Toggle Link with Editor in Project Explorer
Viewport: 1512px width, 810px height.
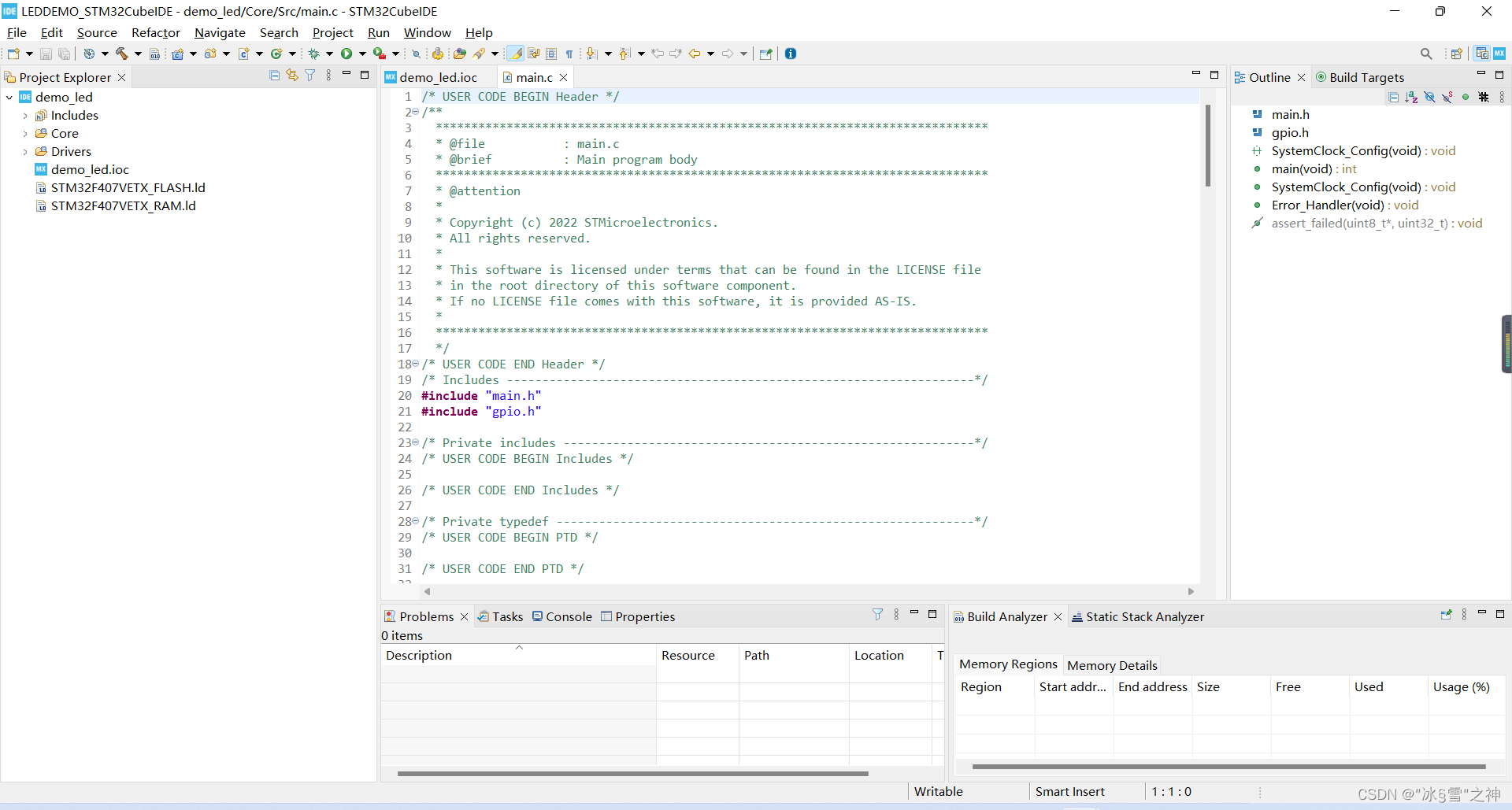click(x=292, y=76)
